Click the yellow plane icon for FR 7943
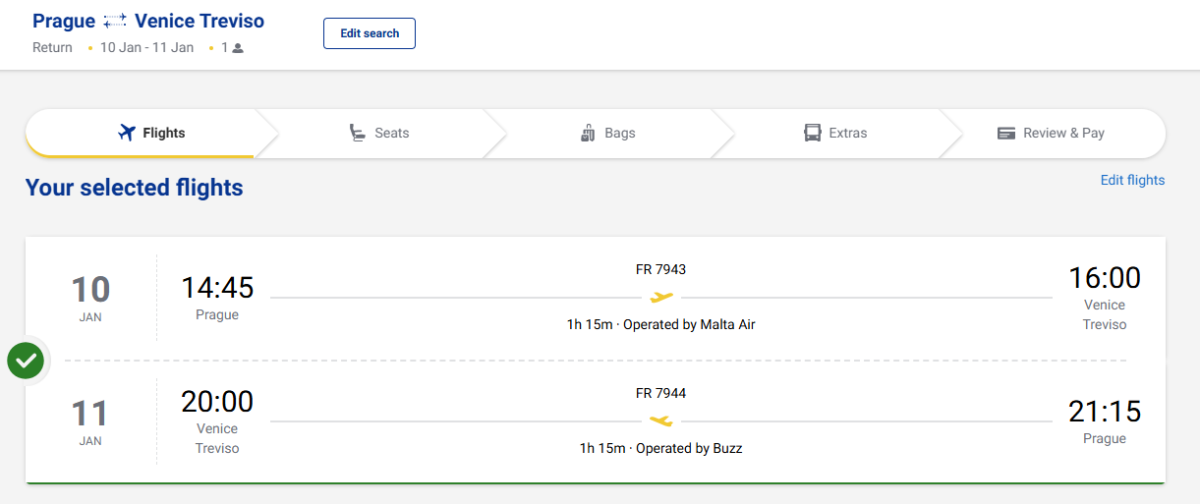Image resolution: width=1200 pixels, height=504 pixels. point(661,297)
